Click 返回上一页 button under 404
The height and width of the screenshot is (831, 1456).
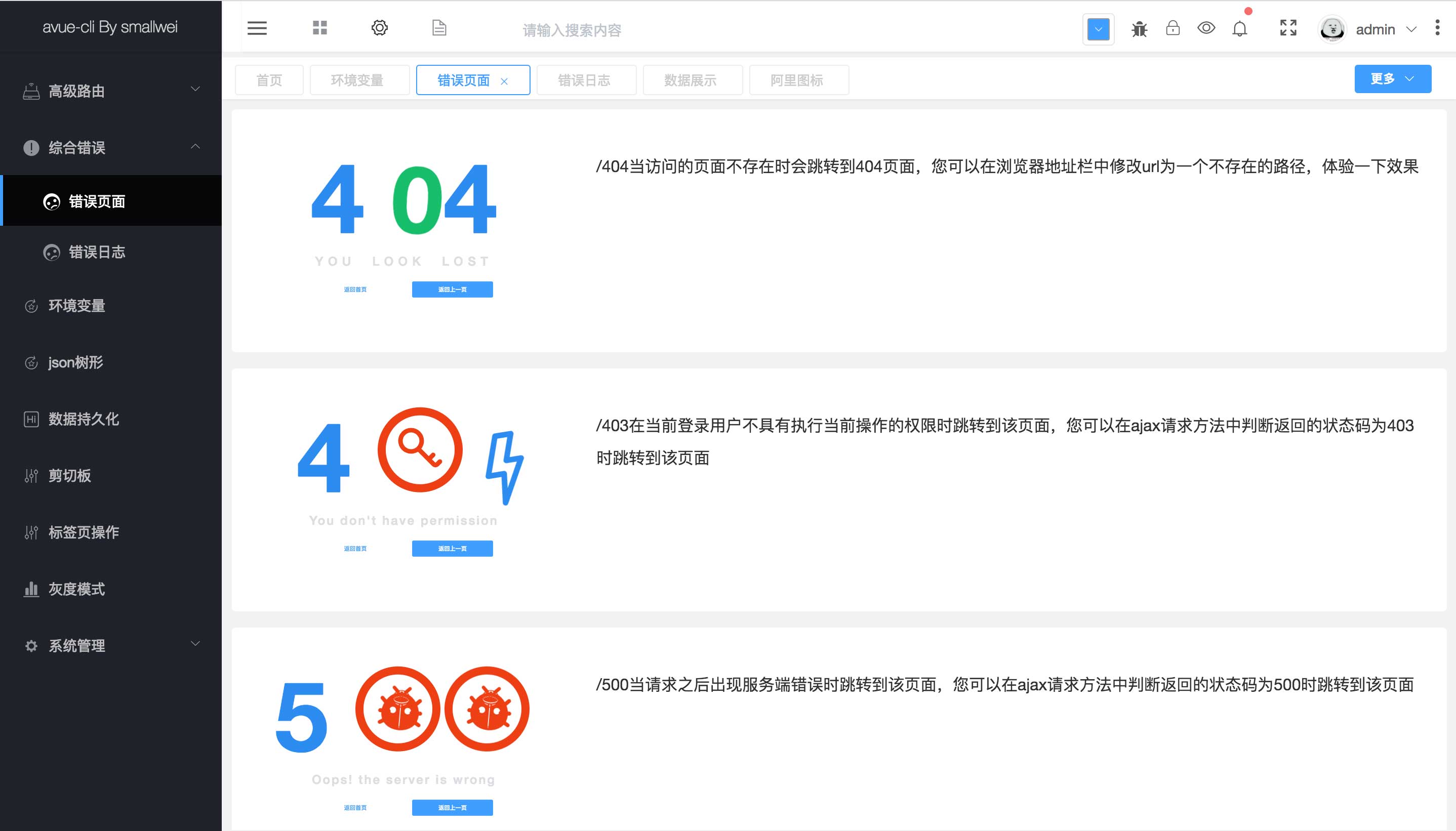pos(452,289)
